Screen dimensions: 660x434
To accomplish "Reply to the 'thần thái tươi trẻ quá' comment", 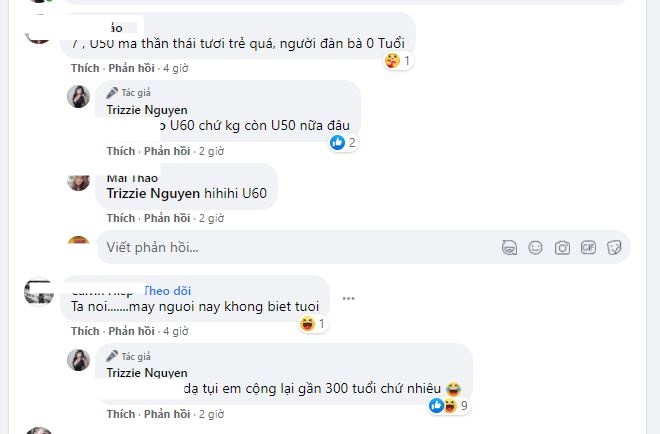I will pyautogui.click(x=131, y=68).
